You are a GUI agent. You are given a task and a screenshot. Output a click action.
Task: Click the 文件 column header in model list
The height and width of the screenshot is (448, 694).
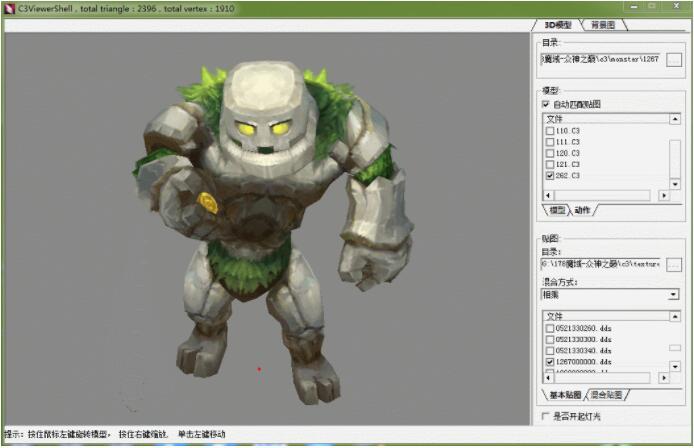[x=606, y=119]
